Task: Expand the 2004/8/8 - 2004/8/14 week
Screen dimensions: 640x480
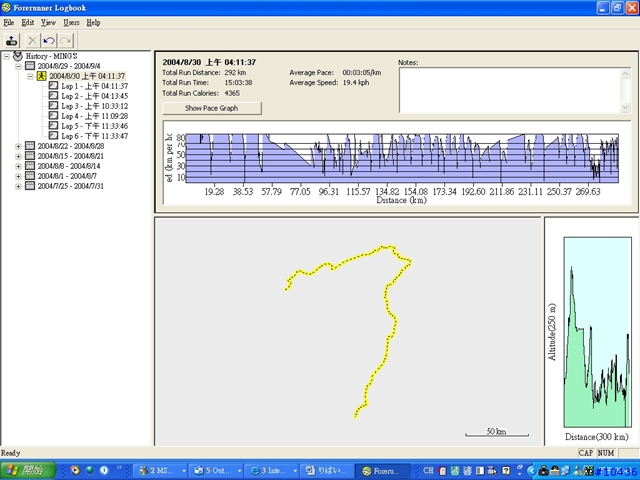Action: pos(18,166)
